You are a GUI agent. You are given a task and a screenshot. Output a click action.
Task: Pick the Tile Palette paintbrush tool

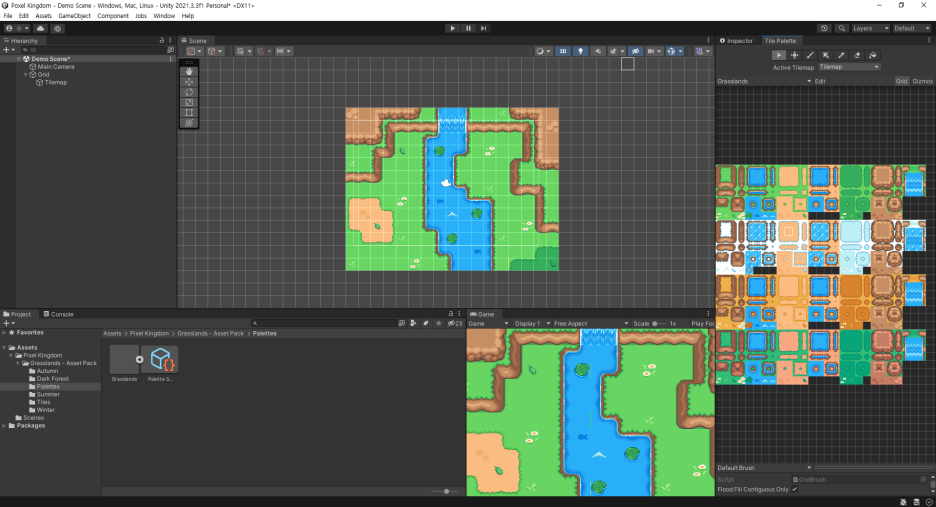(810, 55)
